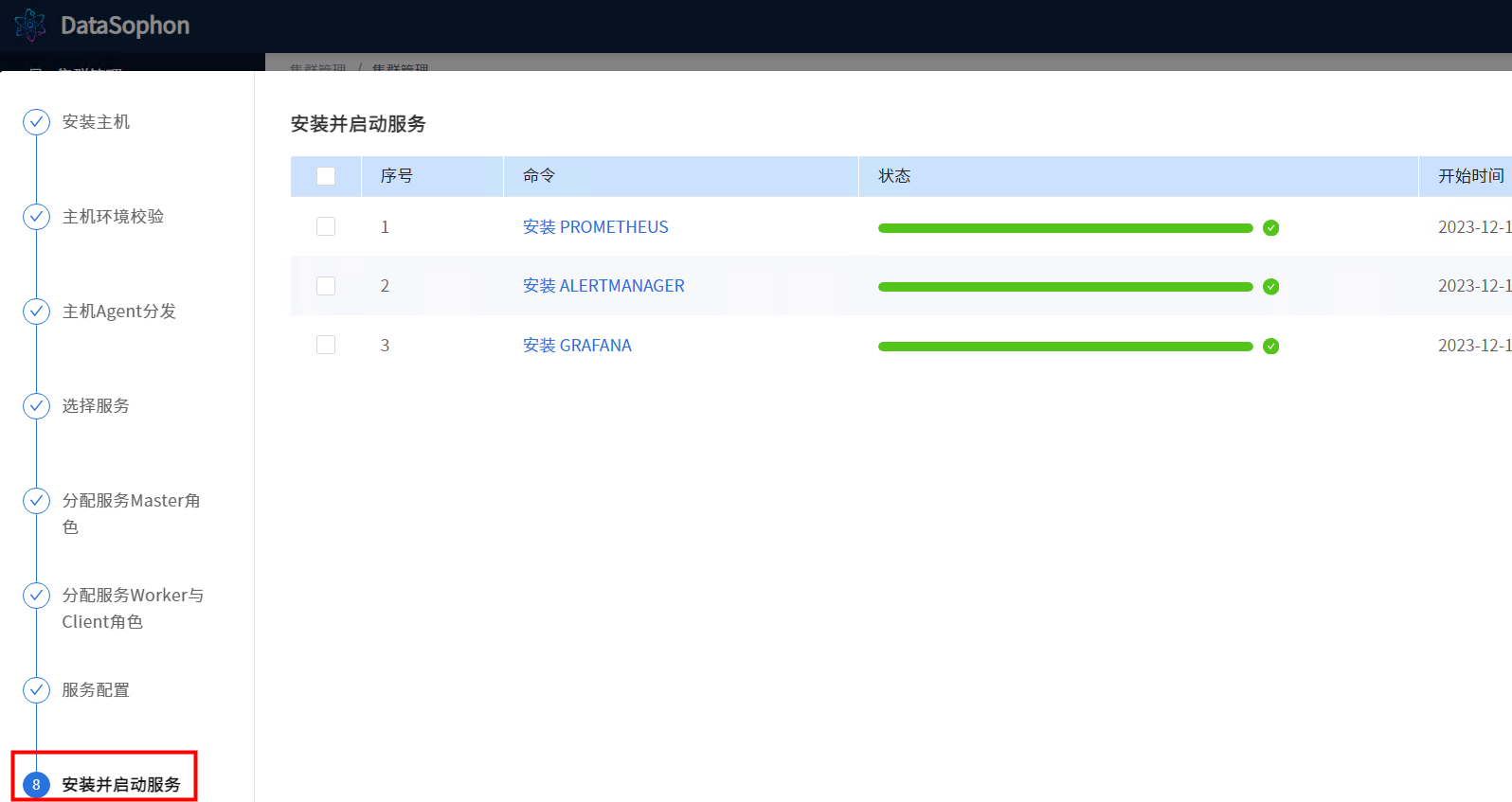Click sequence number 3 cell
The width and height of the screenshot is (1512, 802).
385,346
